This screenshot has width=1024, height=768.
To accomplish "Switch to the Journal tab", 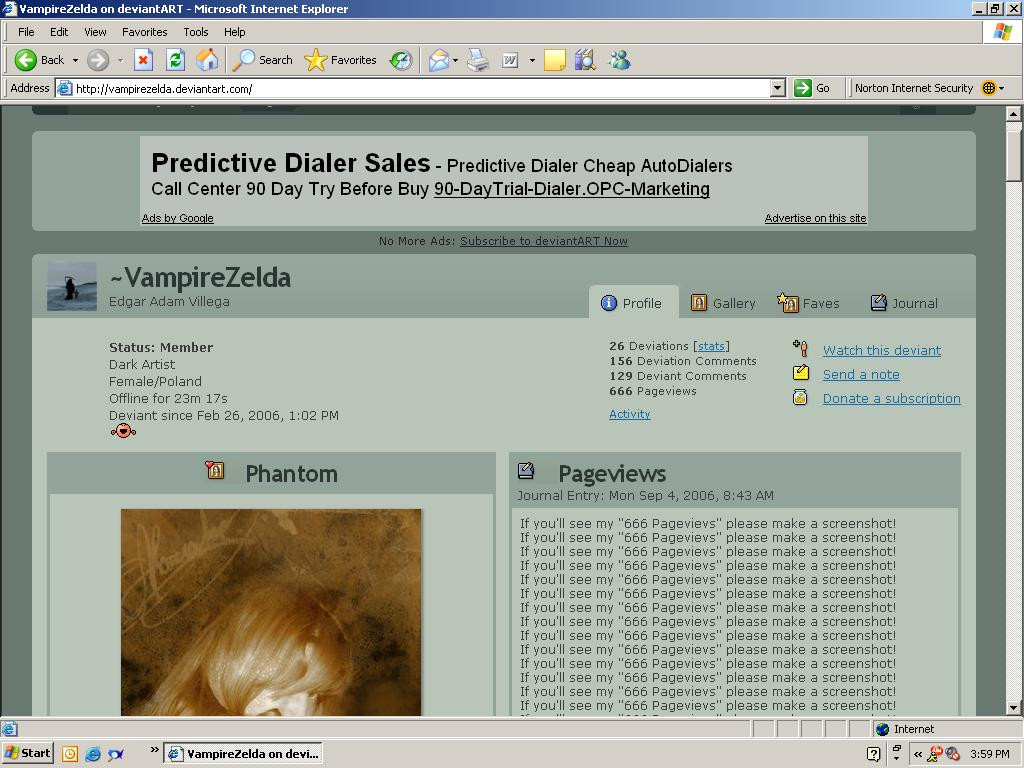I will pyautogui.click(x=904, y=303).
